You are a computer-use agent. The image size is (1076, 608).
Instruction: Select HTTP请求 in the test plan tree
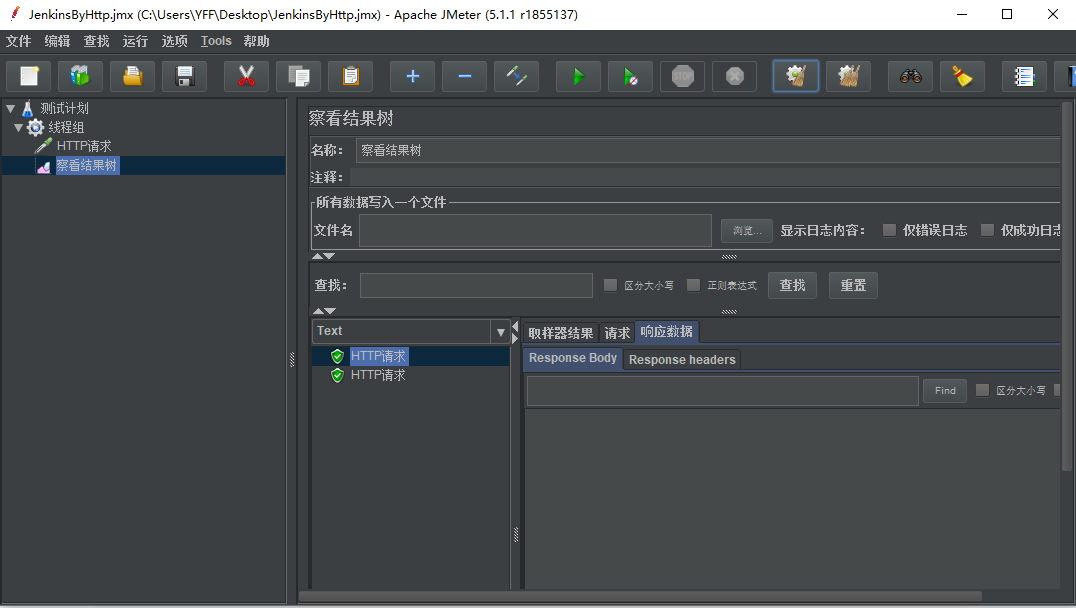tap(84, 146)
